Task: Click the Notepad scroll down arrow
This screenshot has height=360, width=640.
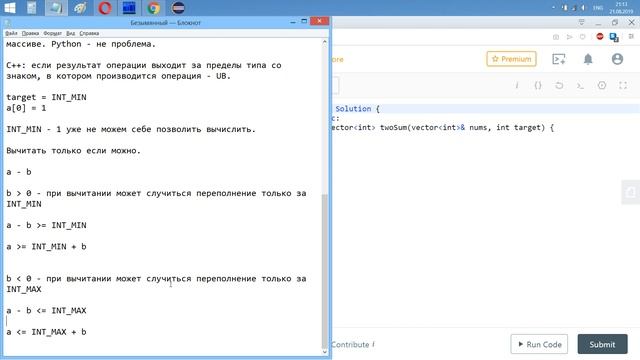Action: [x=324, y=351]
